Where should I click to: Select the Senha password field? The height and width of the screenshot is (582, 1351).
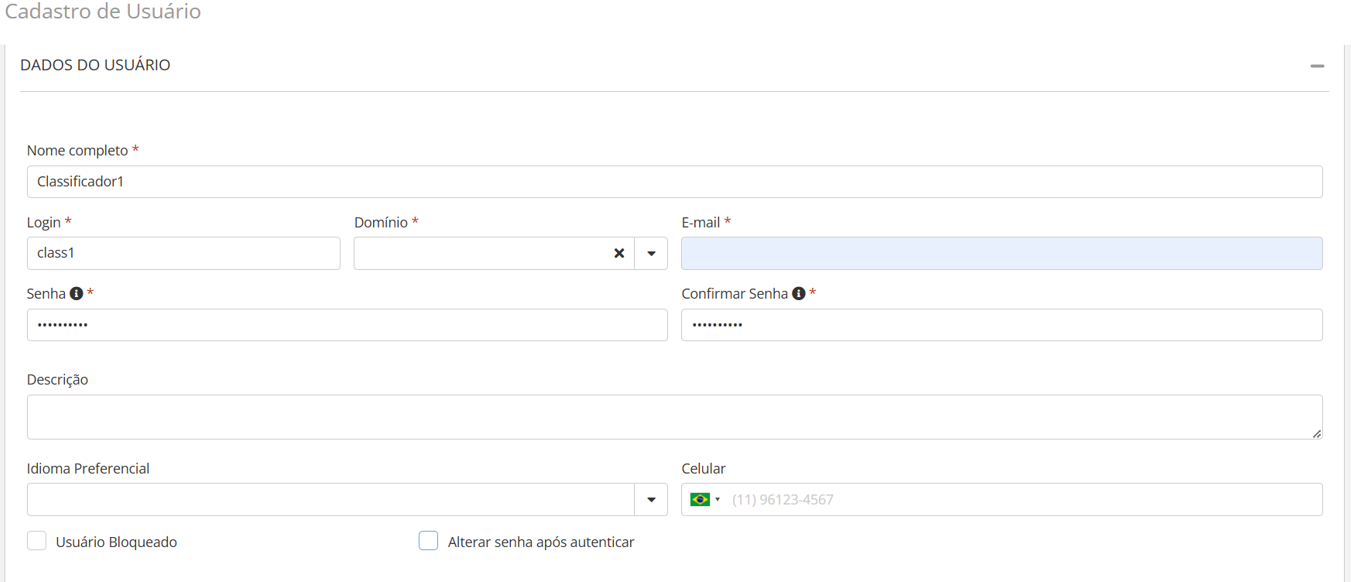347,325
